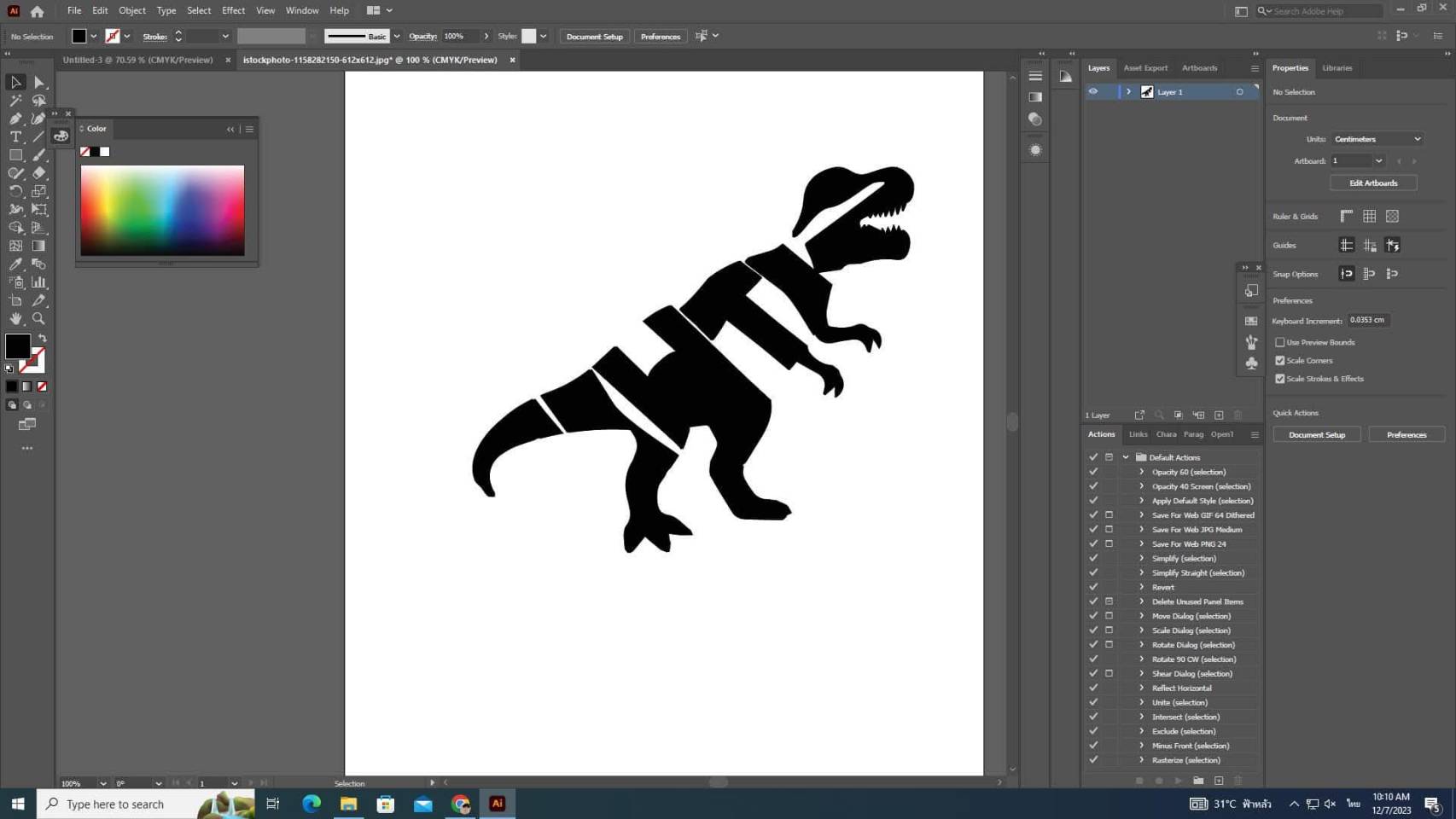Click the Edit Artboards button

point(1372,183)
